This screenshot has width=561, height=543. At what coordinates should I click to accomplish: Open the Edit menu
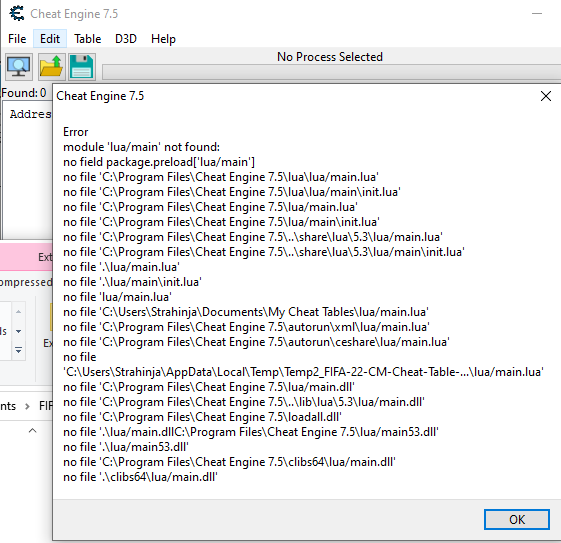pos(50,39)
